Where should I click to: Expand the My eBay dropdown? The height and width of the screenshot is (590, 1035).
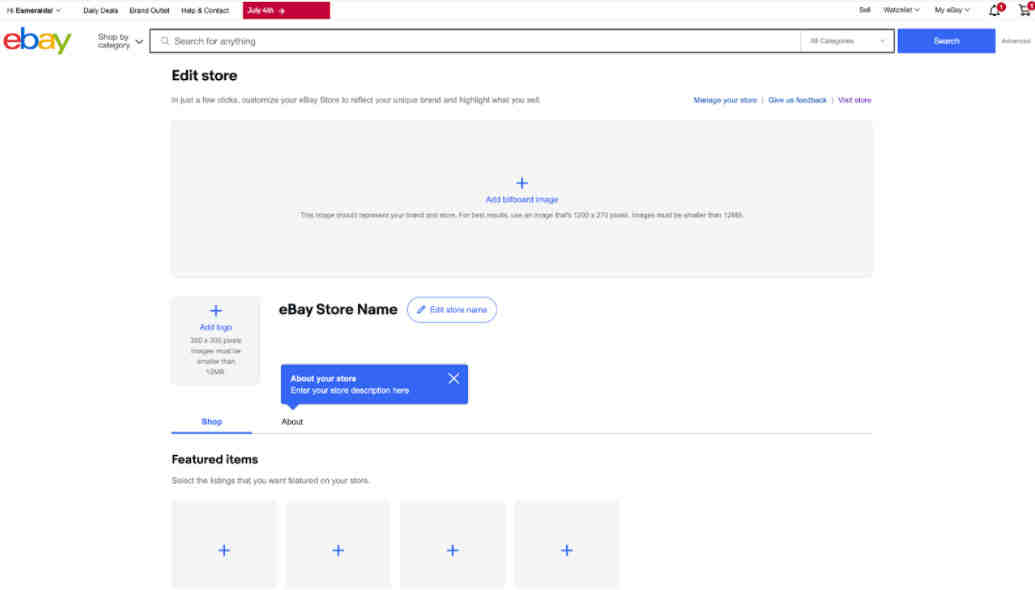point(952,10)
